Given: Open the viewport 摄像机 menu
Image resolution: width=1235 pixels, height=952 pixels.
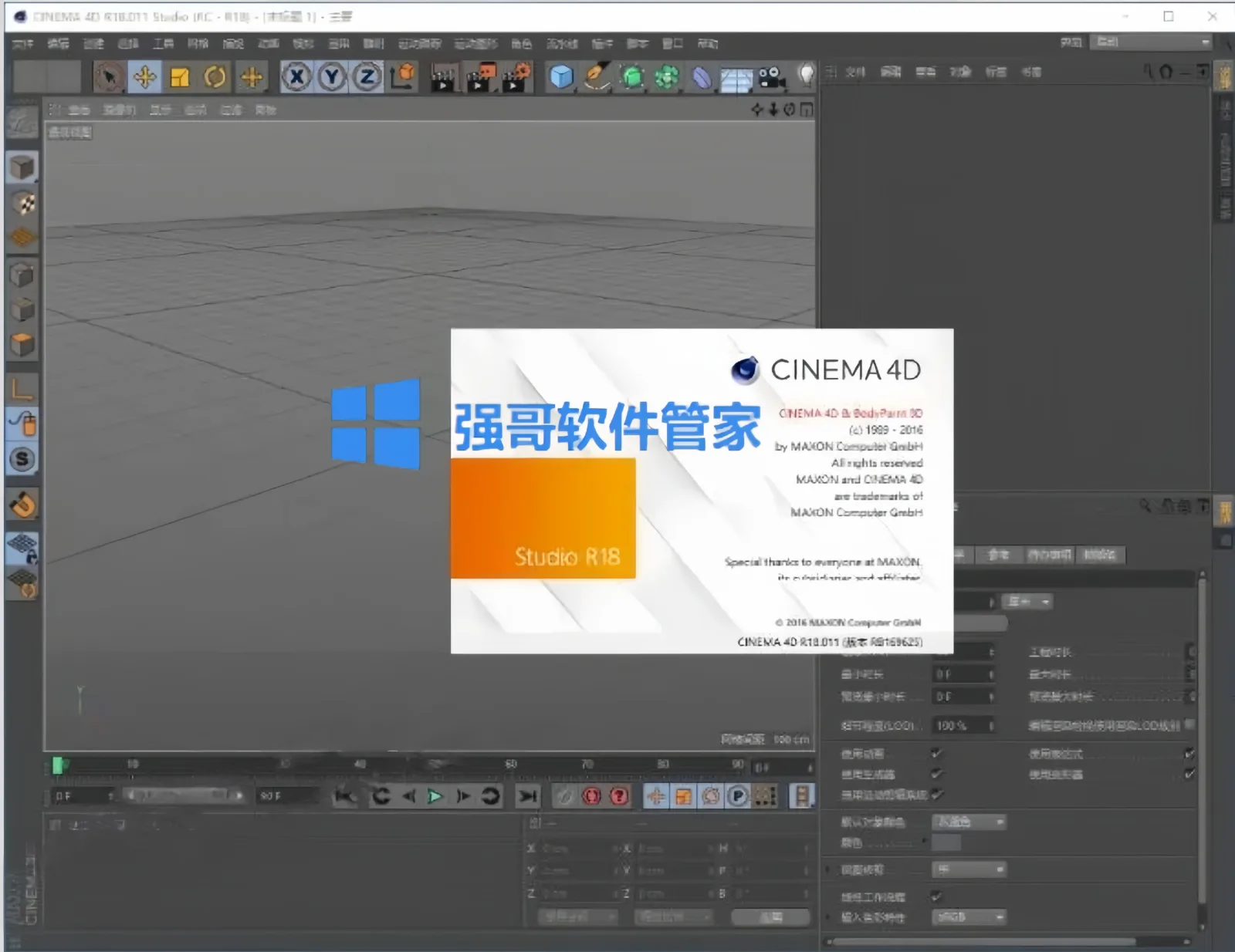Looking at the screenshot, I should click(120, 110).
